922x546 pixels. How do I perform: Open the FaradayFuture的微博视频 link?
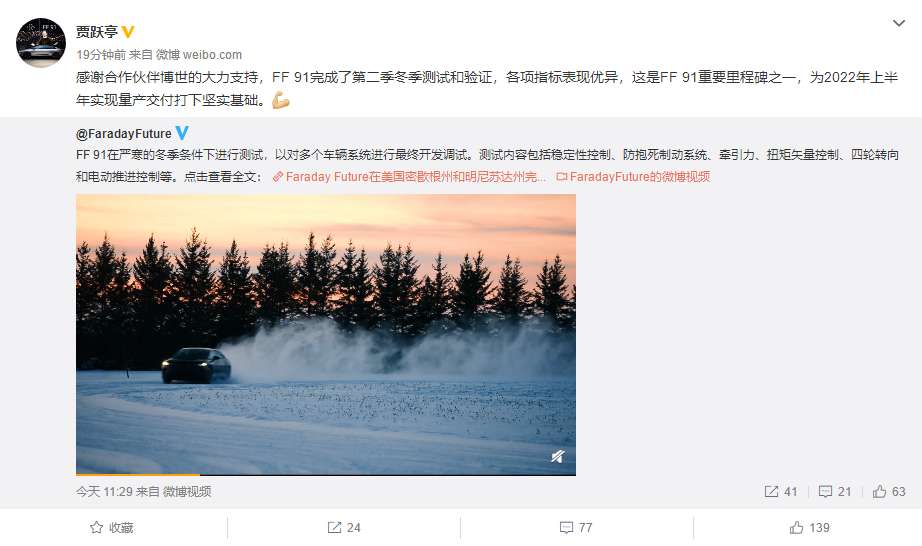click(633, 176)
